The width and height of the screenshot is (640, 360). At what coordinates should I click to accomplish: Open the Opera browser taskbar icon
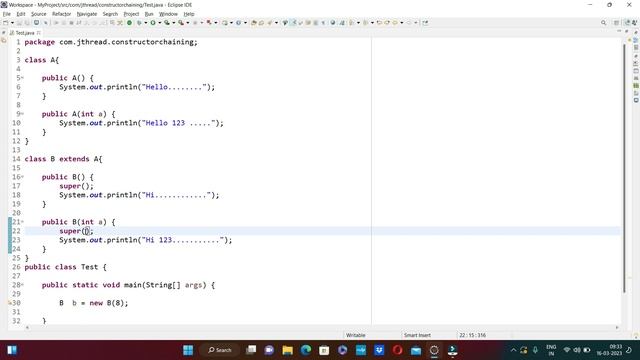[x=398, y=350]
